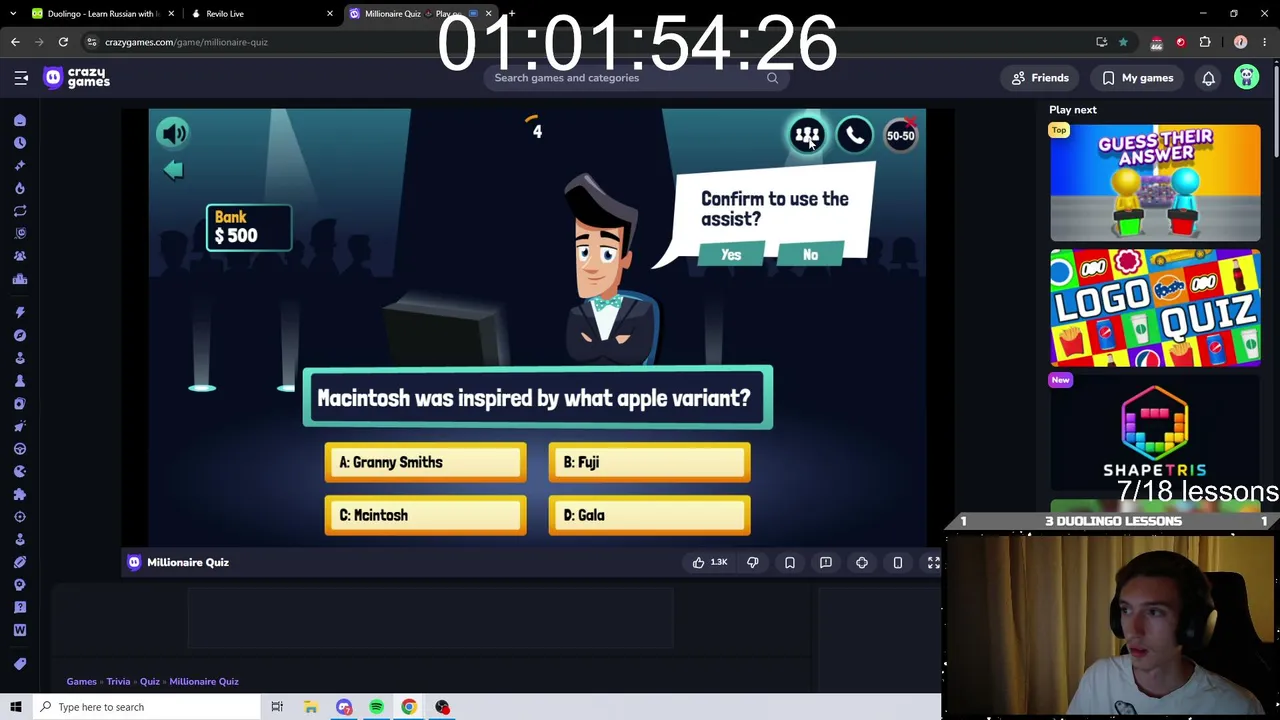Click the Trivia breadcrumb link

click(x=118, y=681)
